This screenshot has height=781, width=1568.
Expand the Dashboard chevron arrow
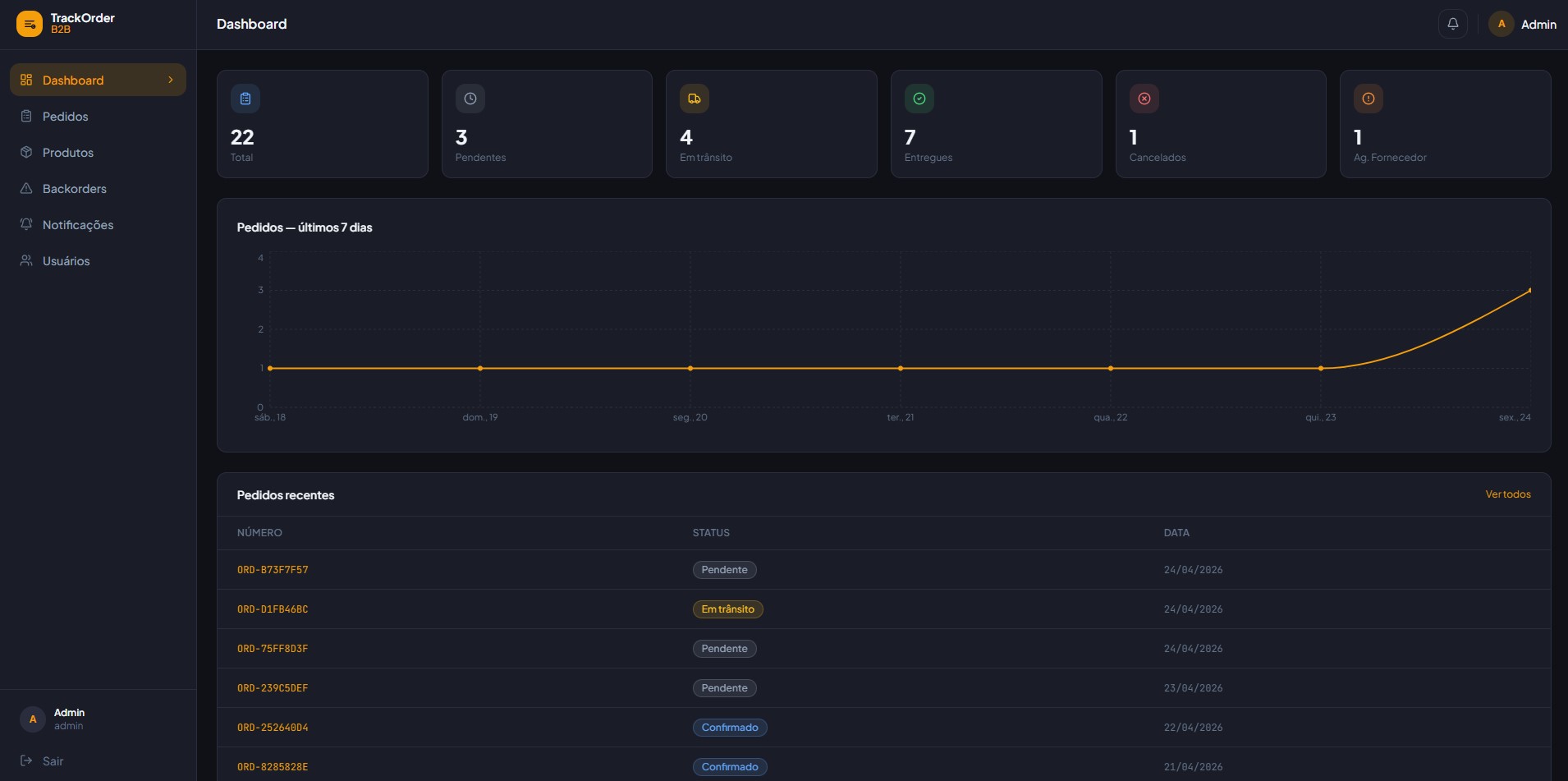point(171,80)
